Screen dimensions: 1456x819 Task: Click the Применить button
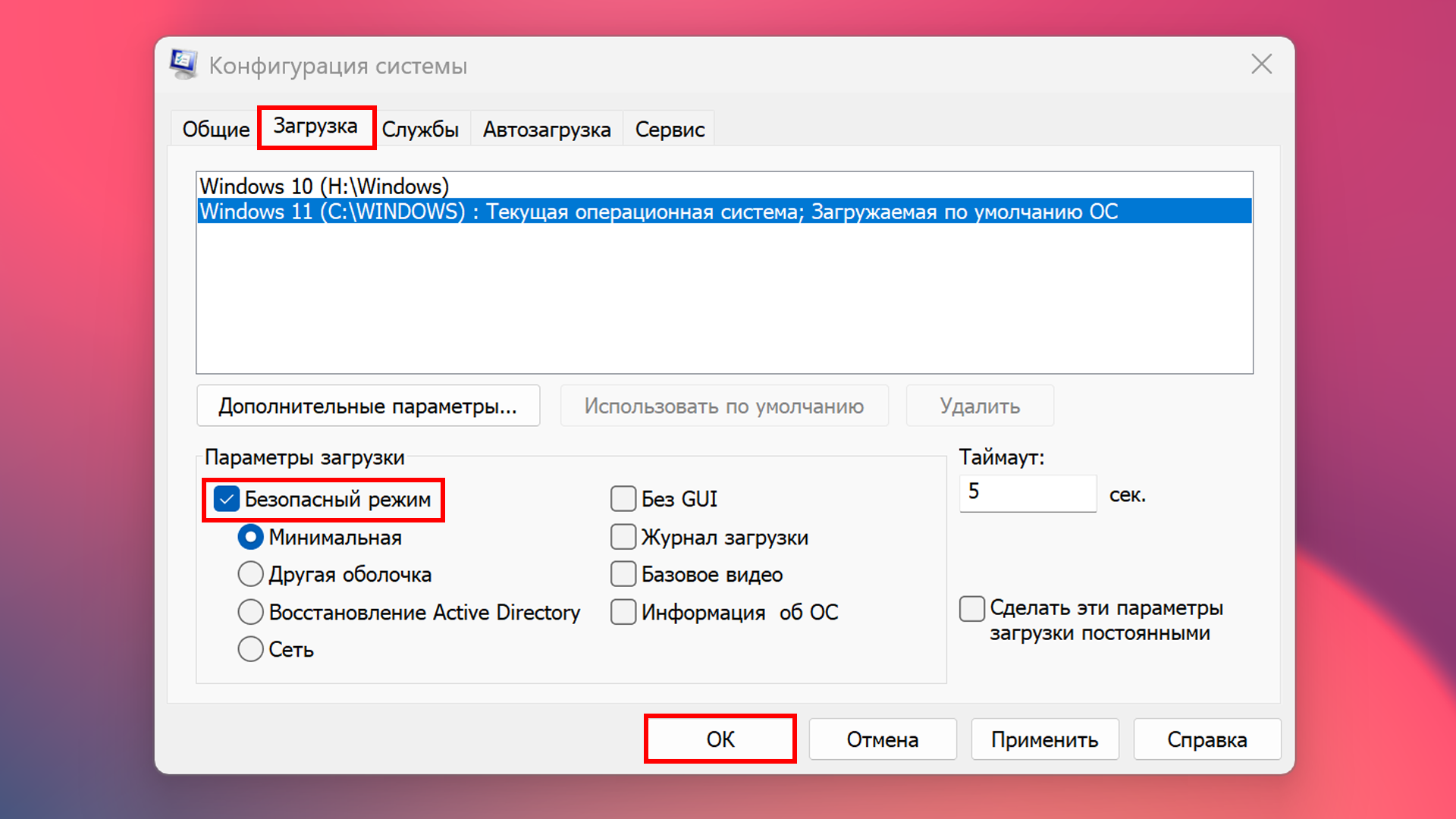coord(1044,739)
